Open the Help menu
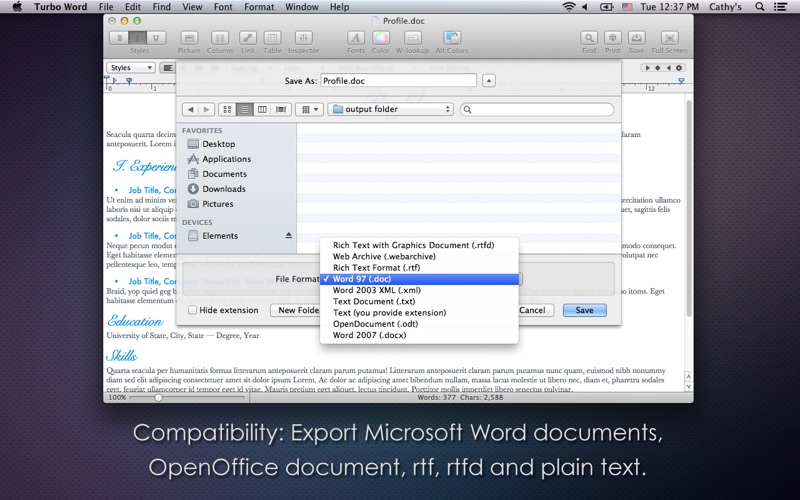This screenshot has height=500, width=800. click(x=339, y=7)
